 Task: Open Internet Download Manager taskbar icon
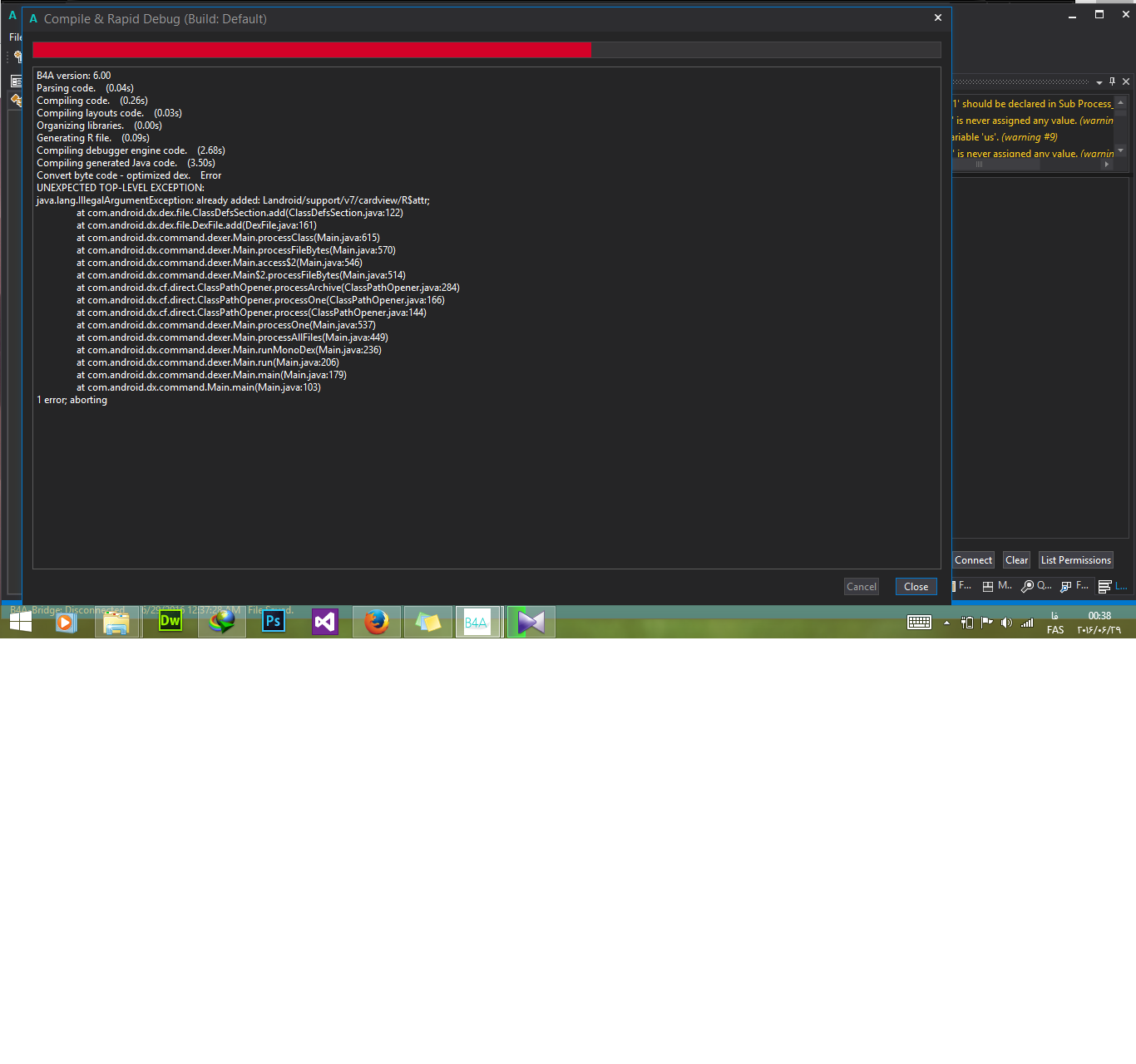pos(222,621)
